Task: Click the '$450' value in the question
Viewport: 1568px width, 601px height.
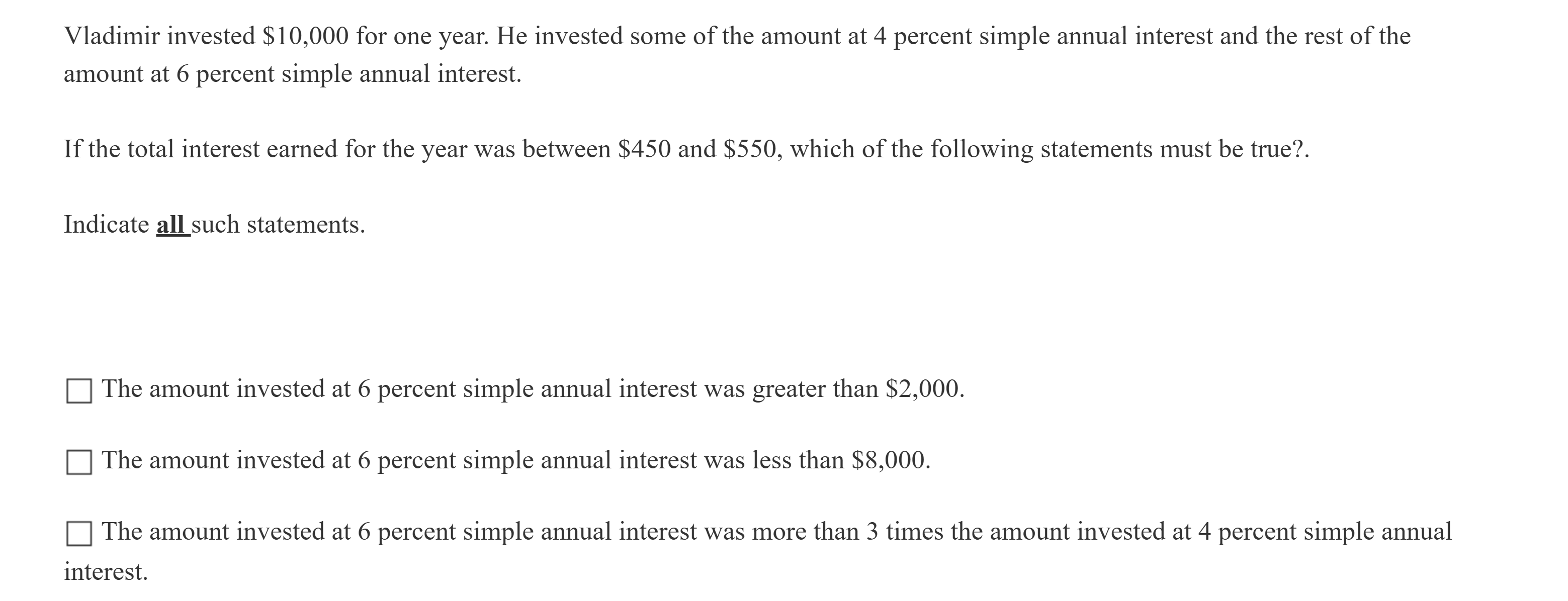Action: tap(643, 150)
